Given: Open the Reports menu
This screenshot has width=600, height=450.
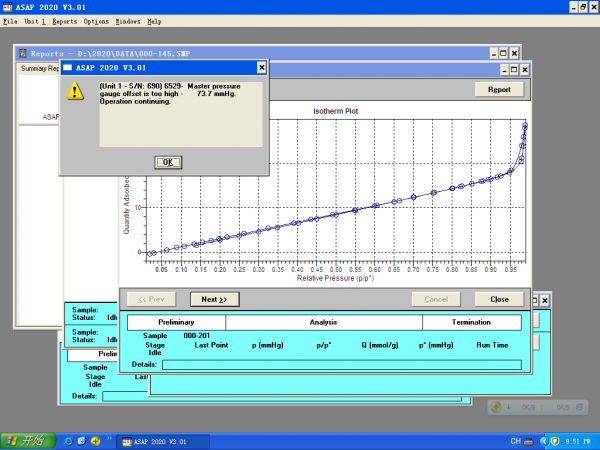Looking at the screenshot, I should 65,21.
